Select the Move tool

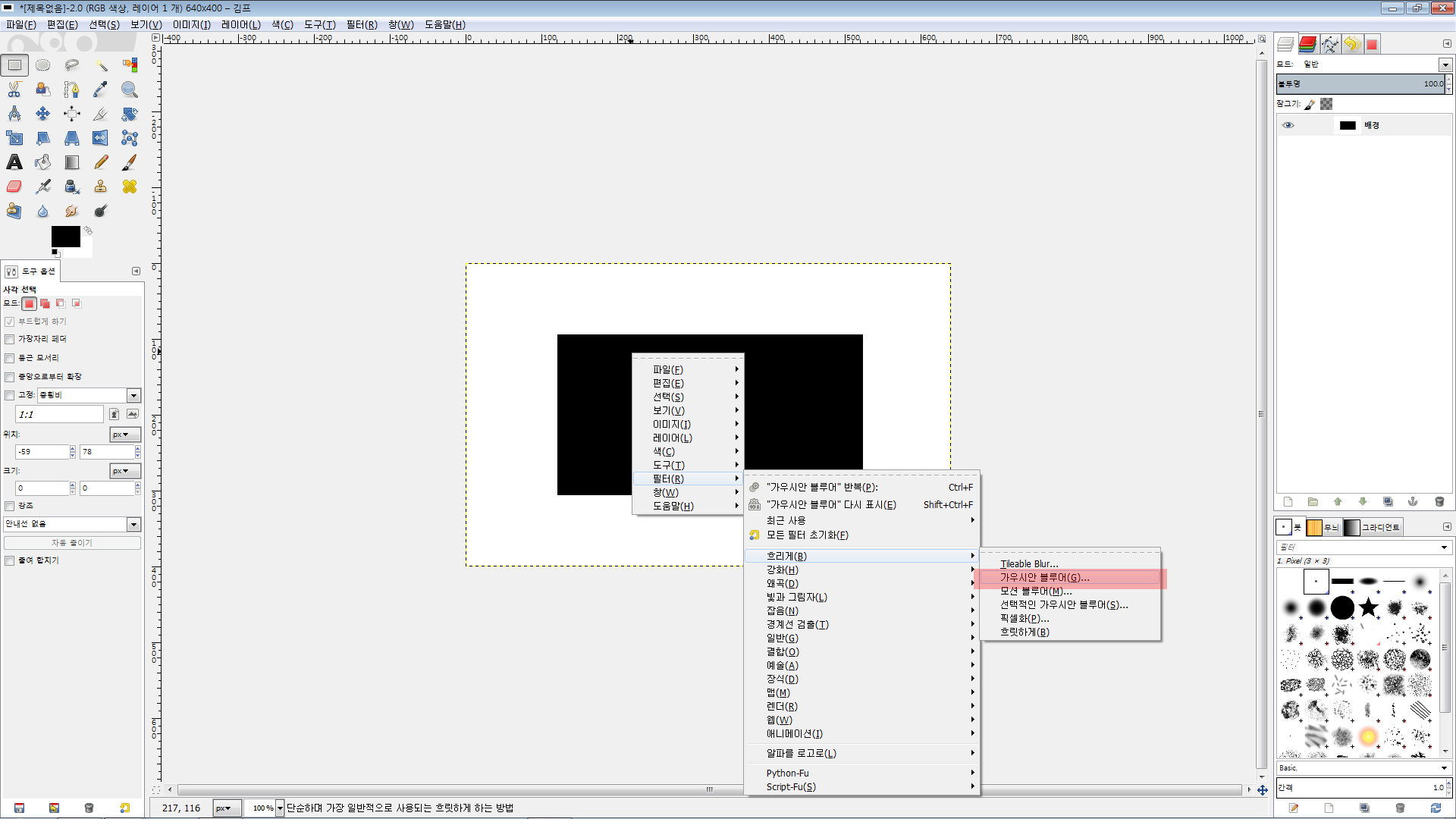pos(43,114)
